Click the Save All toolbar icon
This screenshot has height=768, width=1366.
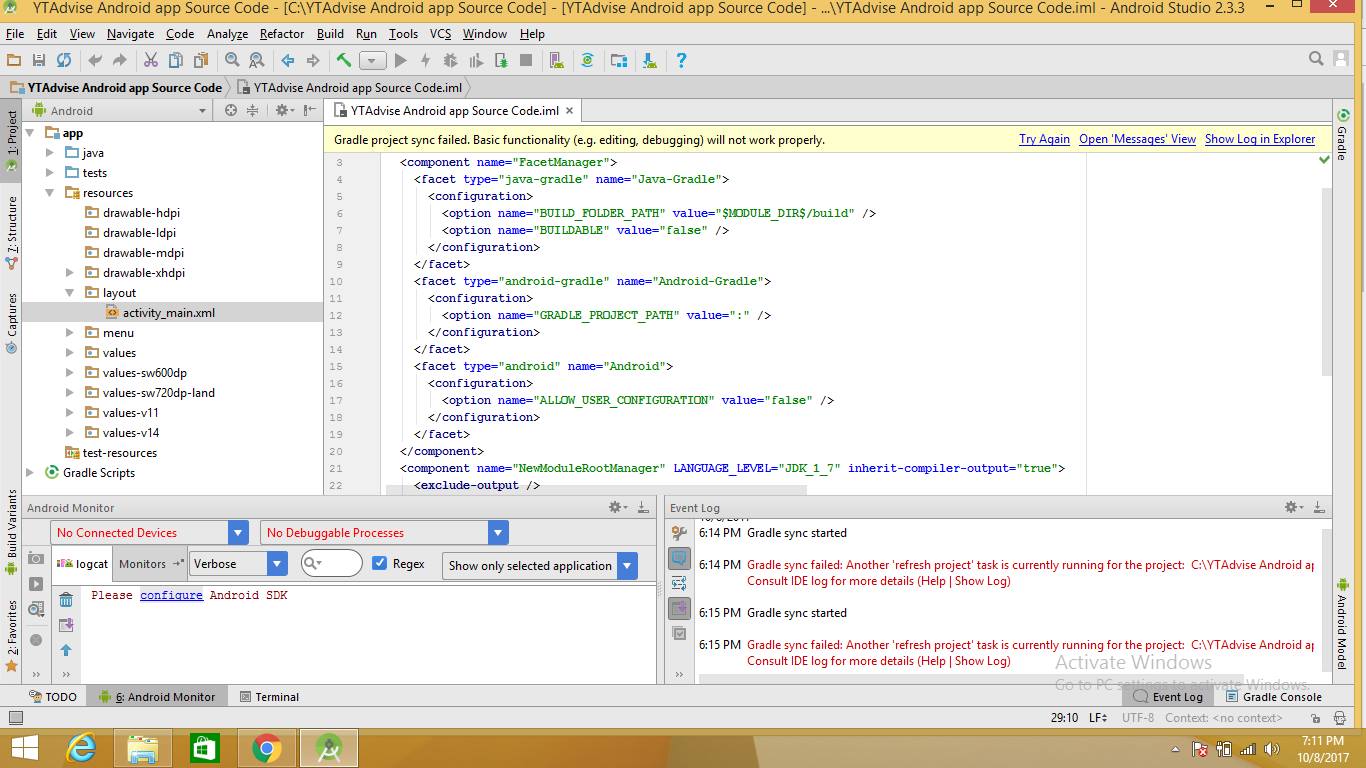point(39,61)
